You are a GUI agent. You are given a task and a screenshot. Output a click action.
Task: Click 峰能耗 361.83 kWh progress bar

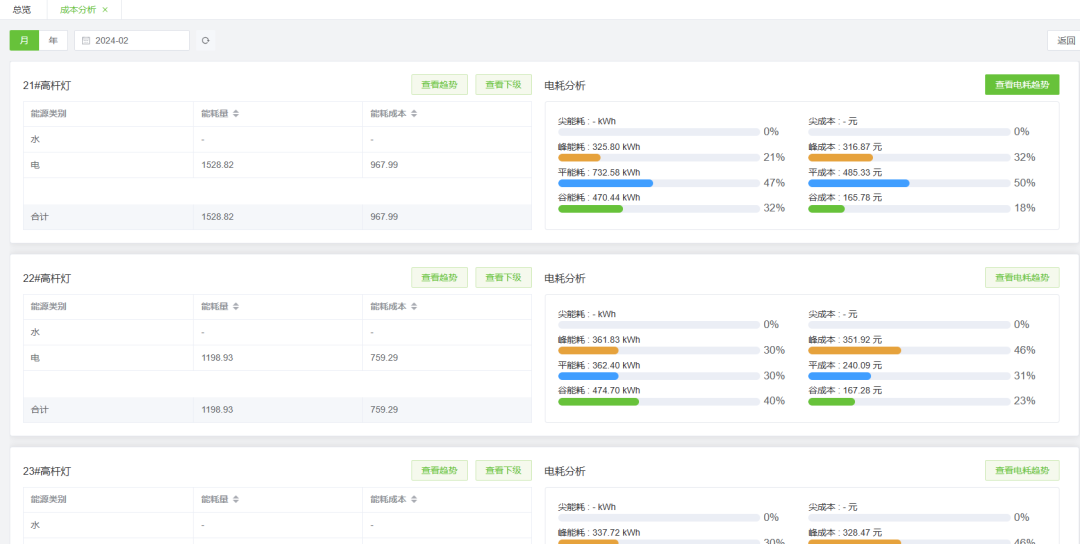coord(659,351)
